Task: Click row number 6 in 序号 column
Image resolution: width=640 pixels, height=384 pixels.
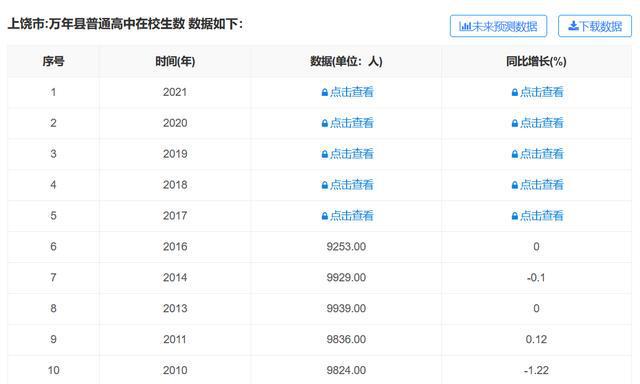Action: (53, 246)
